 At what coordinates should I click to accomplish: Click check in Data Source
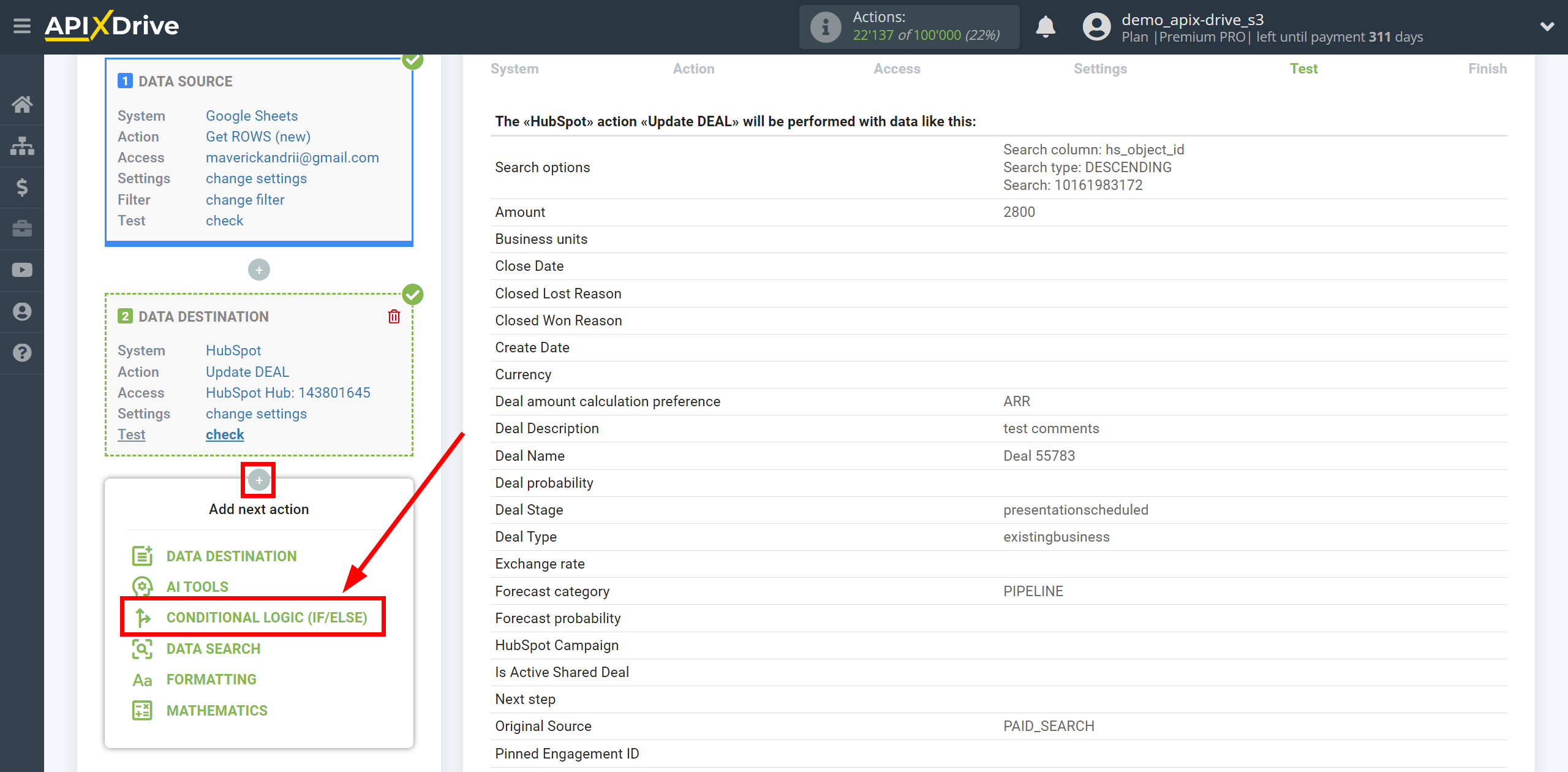224,221
